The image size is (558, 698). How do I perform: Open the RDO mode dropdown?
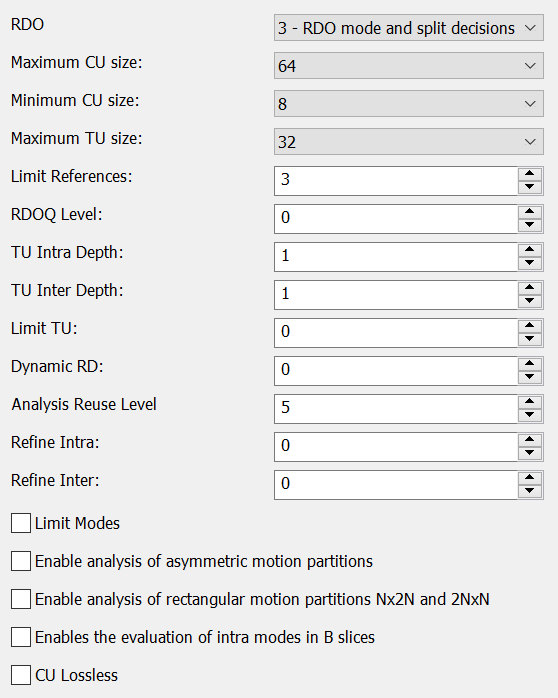pyautogui.click(x=408, y=28)
